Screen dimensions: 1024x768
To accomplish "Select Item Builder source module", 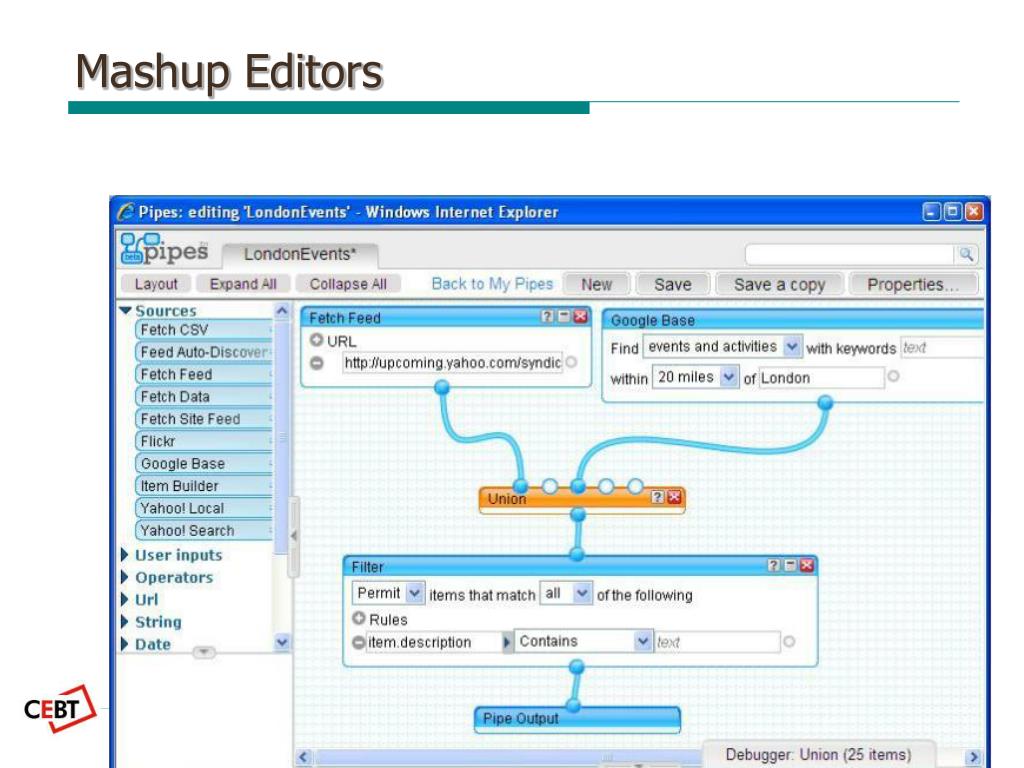I will (x=204, y=486).
